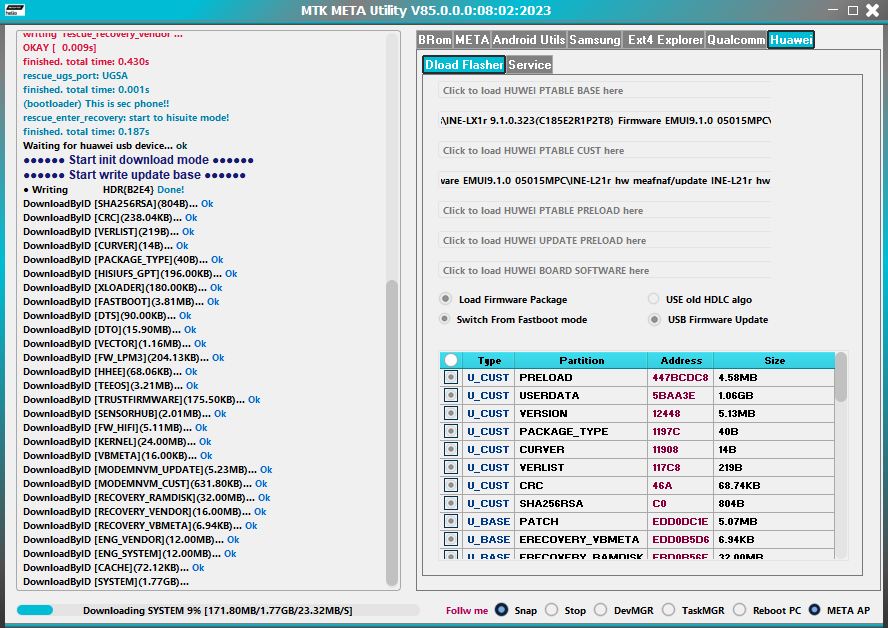
Task: Click the Follw me link
Action: pyautogui.click(x=467, y=610)
